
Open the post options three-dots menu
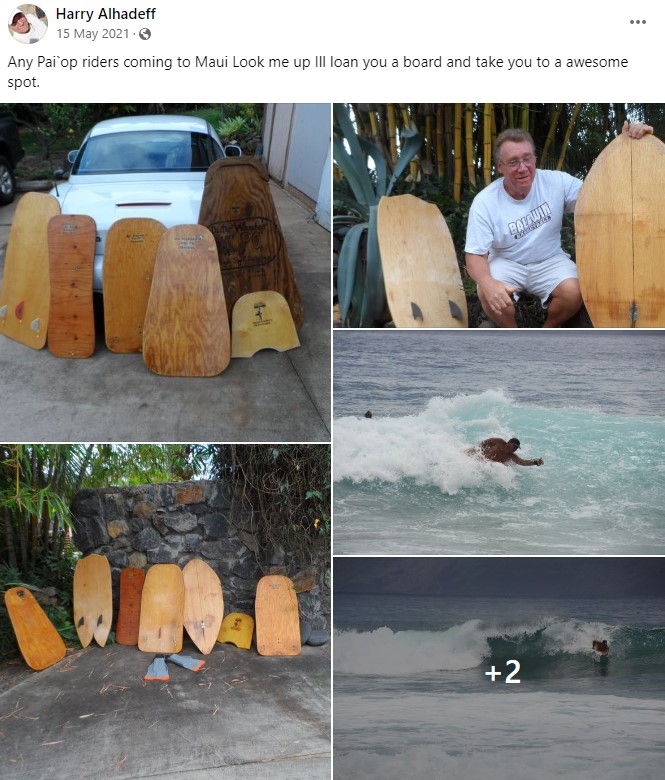[x=638, y=22]
